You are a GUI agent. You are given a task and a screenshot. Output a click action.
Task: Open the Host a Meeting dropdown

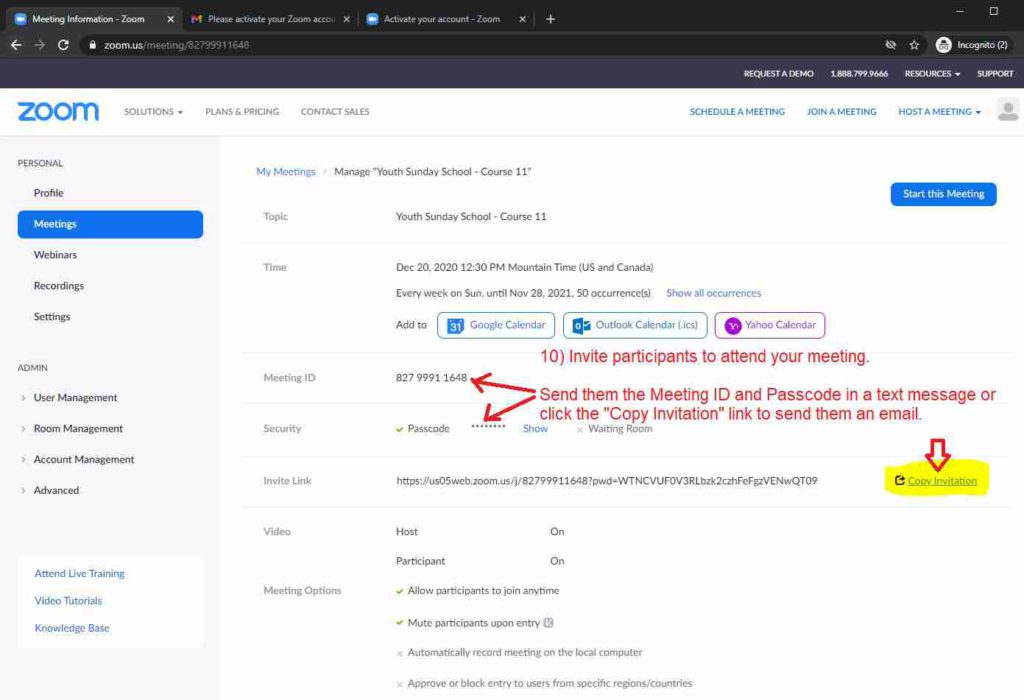[x=939, y=112]
